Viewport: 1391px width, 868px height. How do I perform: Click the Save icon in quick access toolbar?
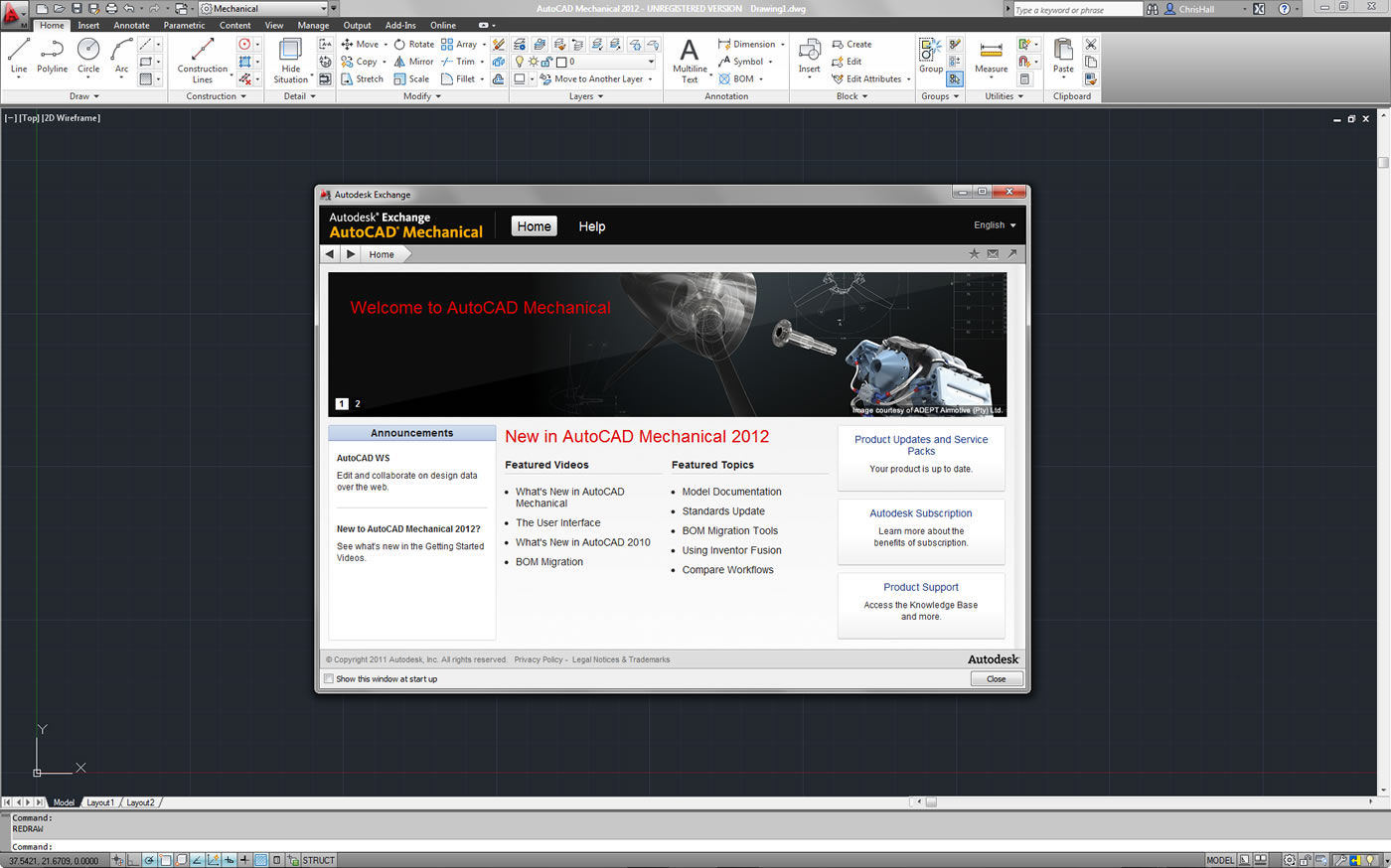coord(77,9)
